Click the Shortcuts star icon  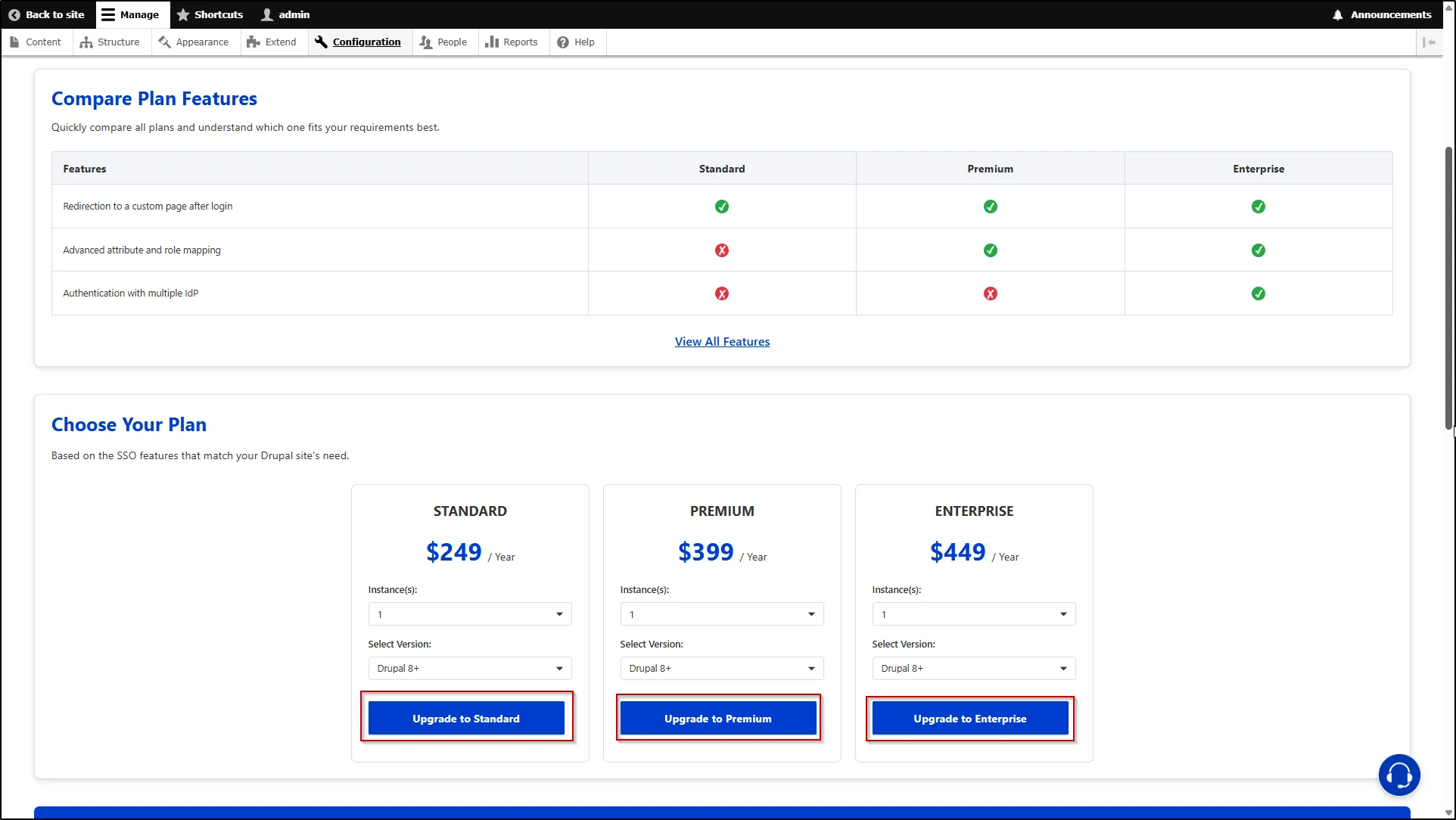pos(183,14)
